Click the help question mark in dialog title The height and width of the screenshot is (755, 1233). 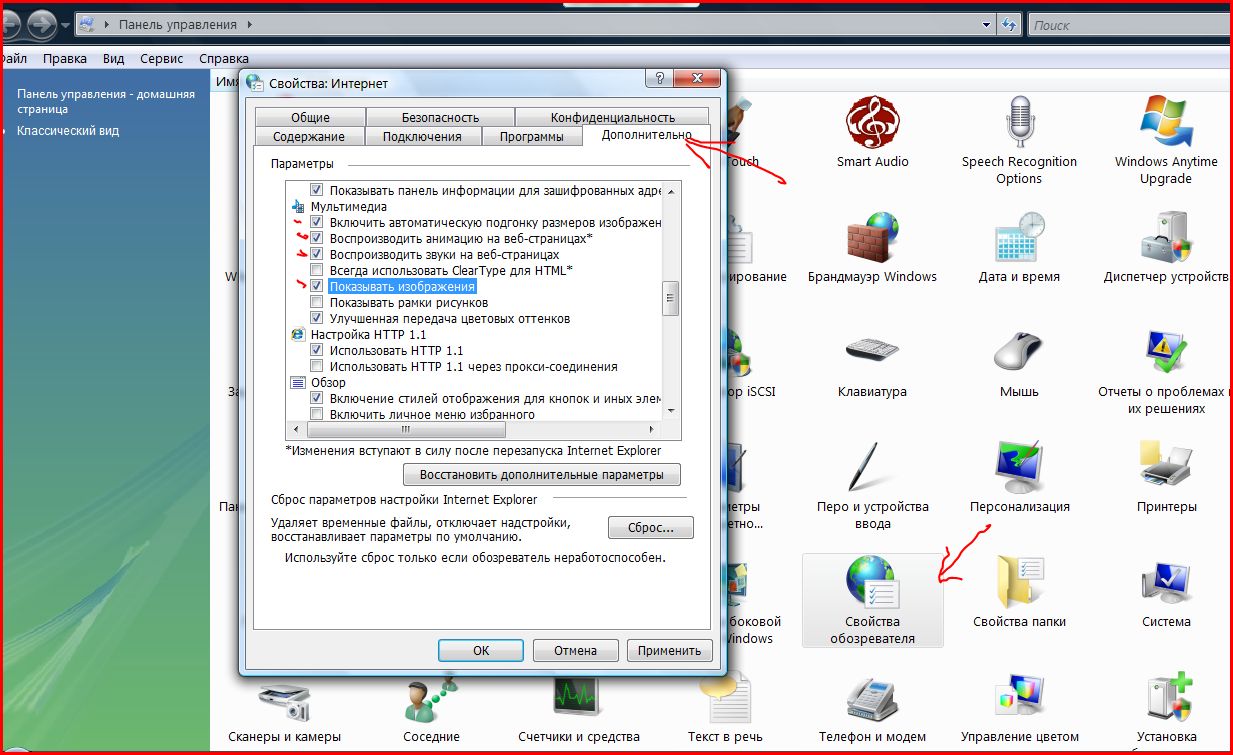[659, 80]
